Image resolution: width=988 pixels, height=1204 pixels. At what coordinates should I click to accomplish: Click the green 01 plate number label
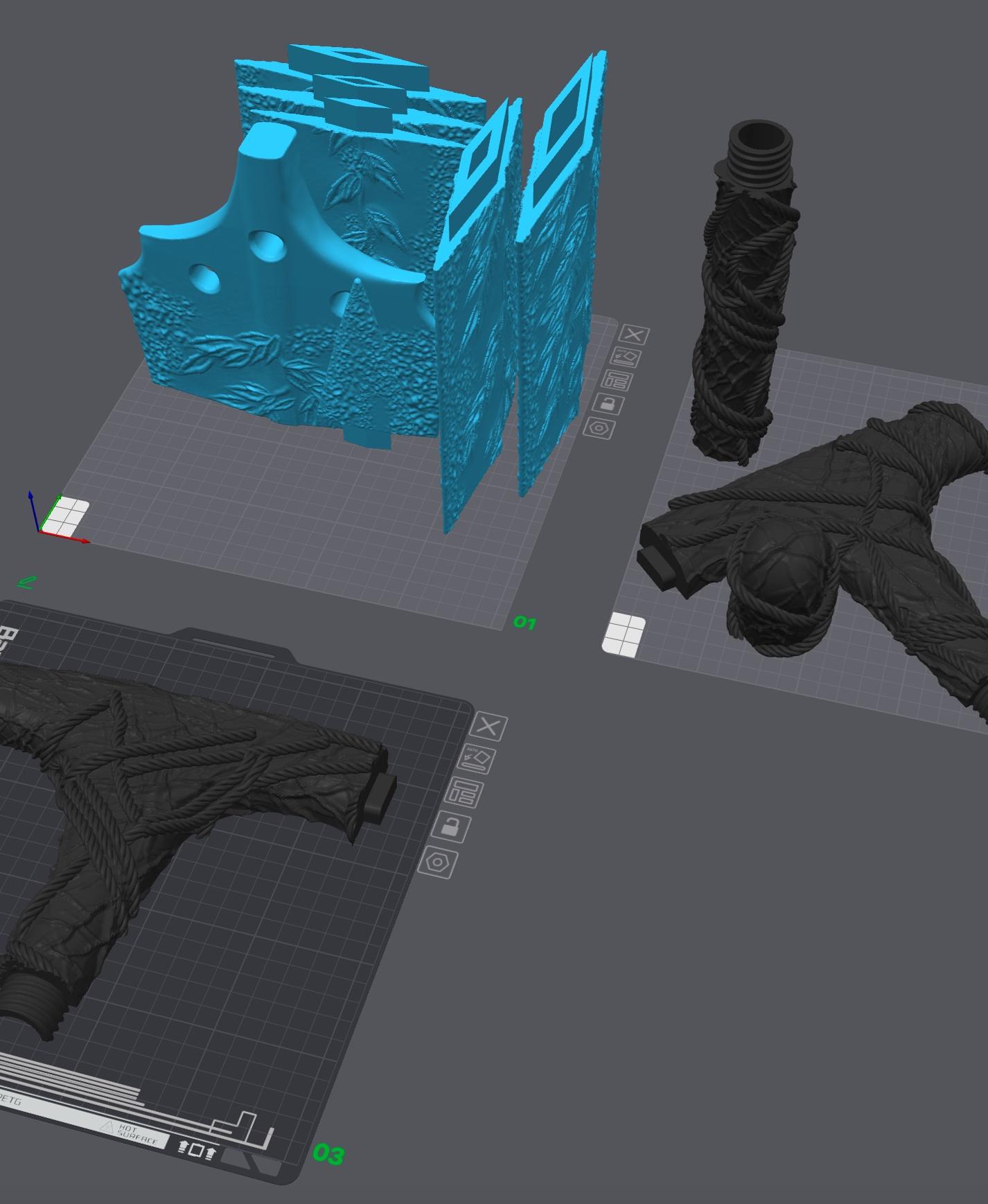point(524,623)
